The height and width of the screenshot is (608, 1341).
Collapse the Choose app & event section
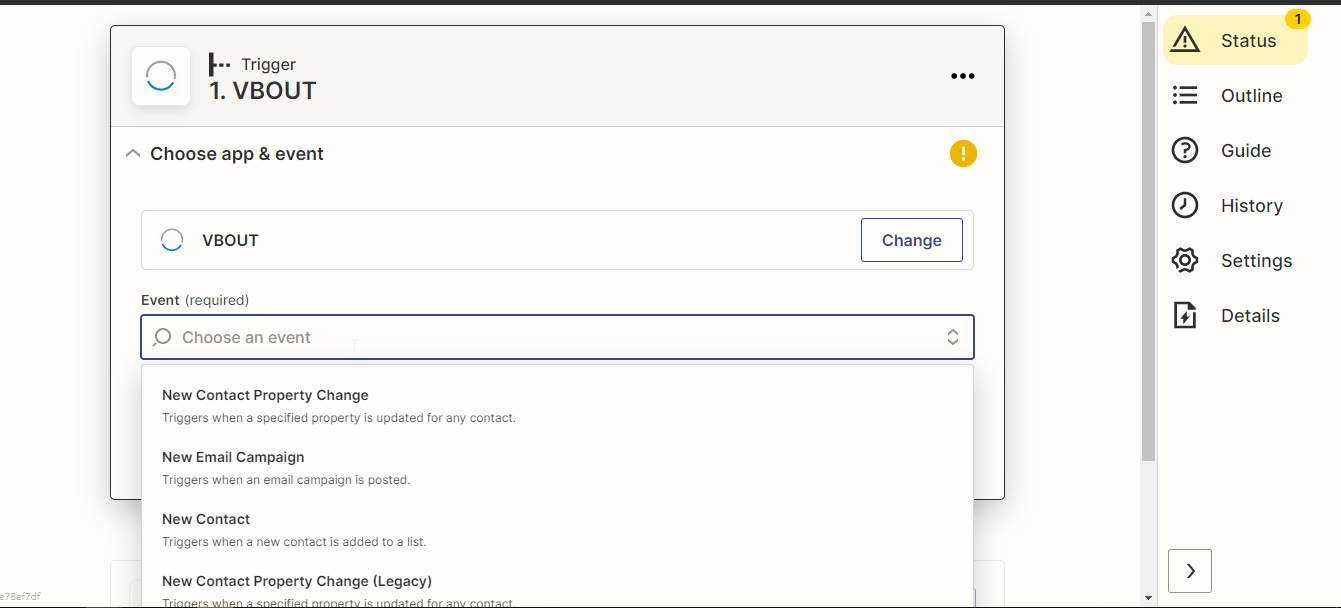[132, 154]
